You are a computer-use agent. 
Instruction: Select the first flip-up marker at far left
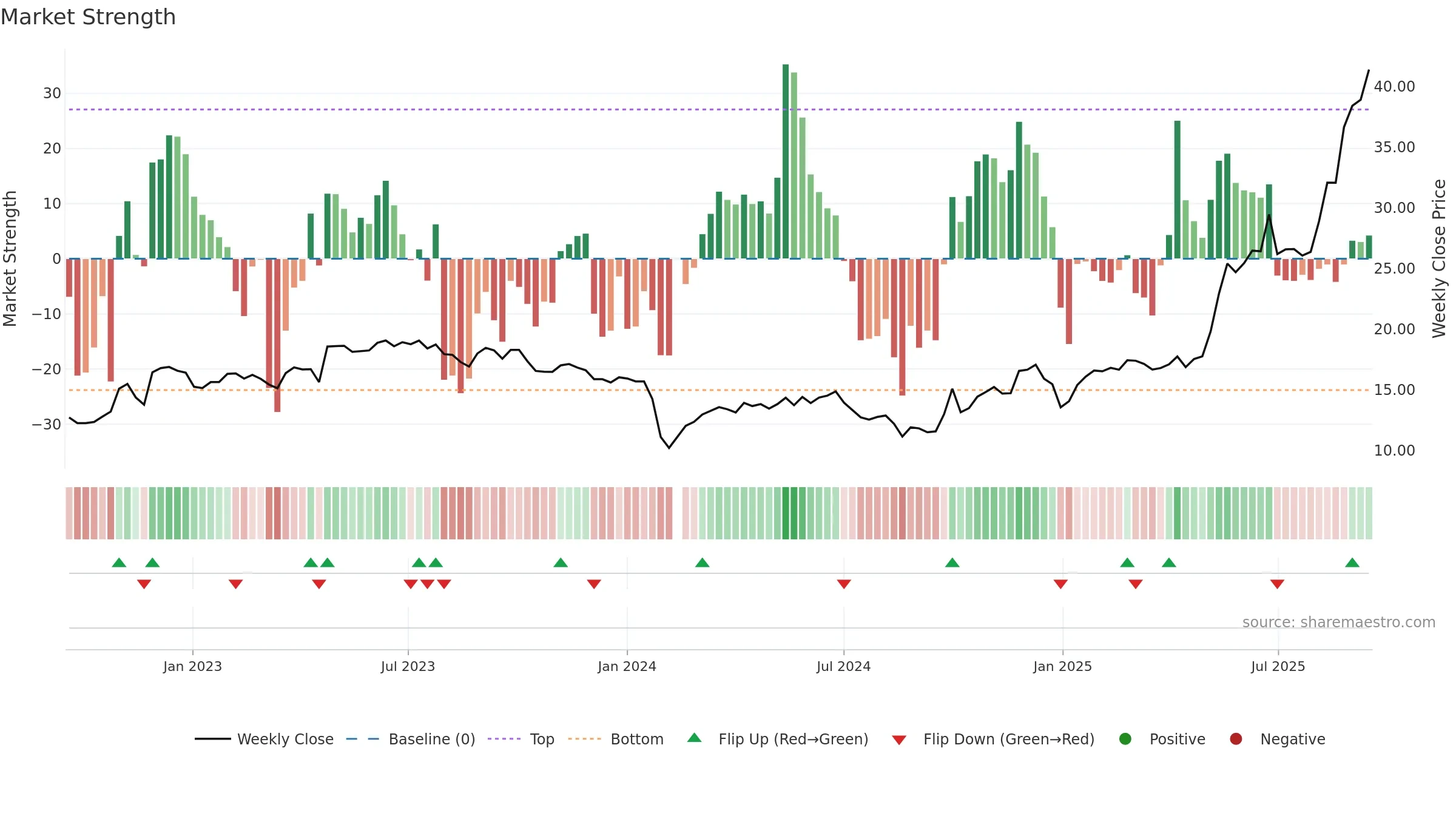point(119,562)
